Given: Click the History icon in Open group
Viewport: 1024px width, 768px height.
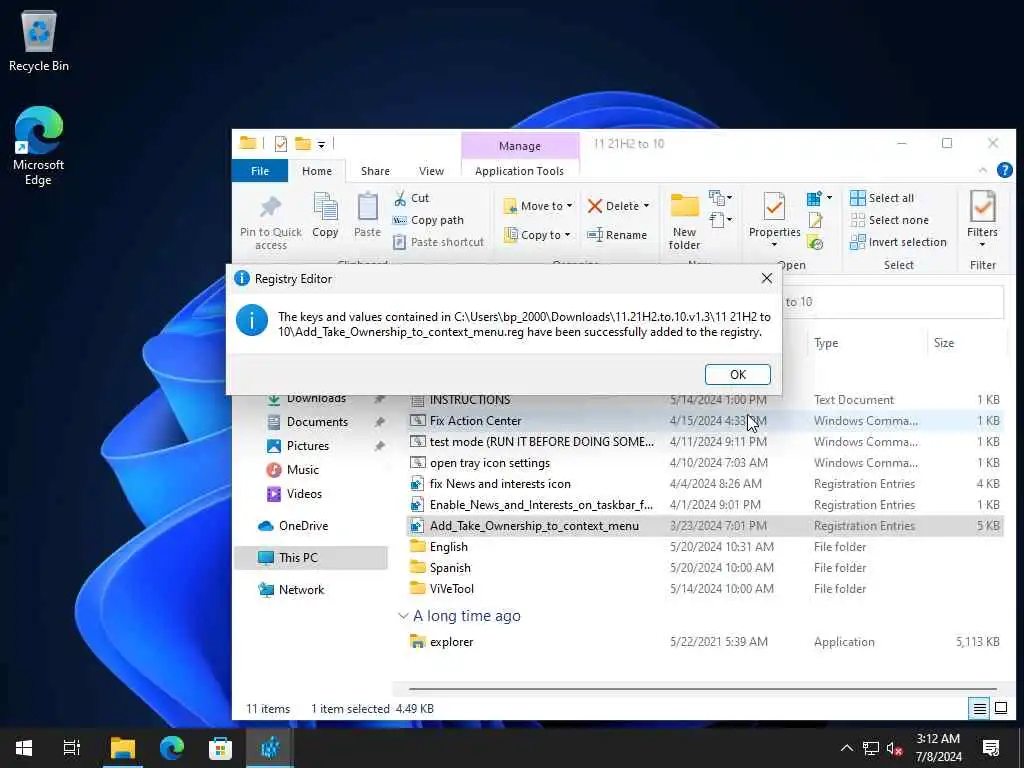Looking at the screenshot, I should 815,243.
